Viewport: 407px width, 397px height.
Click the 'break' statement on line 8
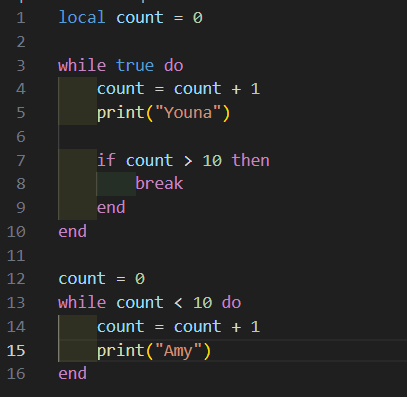[159, 183]
